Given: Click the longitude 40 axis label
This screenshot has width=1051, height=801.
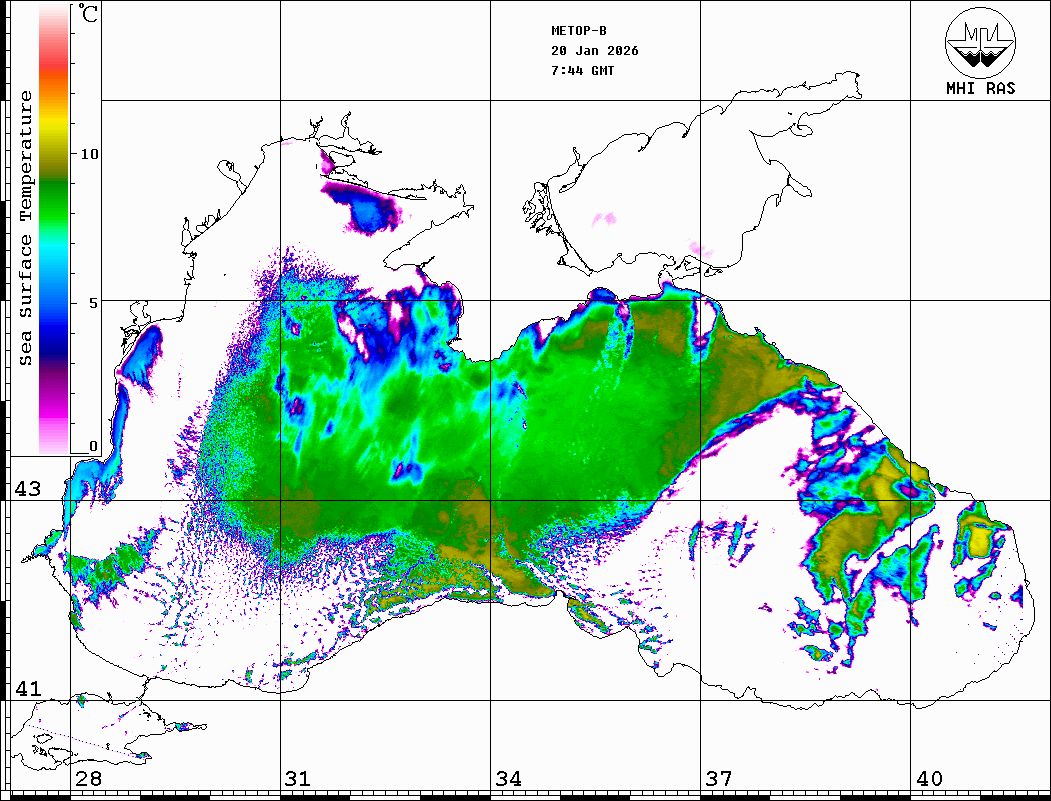Looking at the screenshot, I should (x=929, y=779).
